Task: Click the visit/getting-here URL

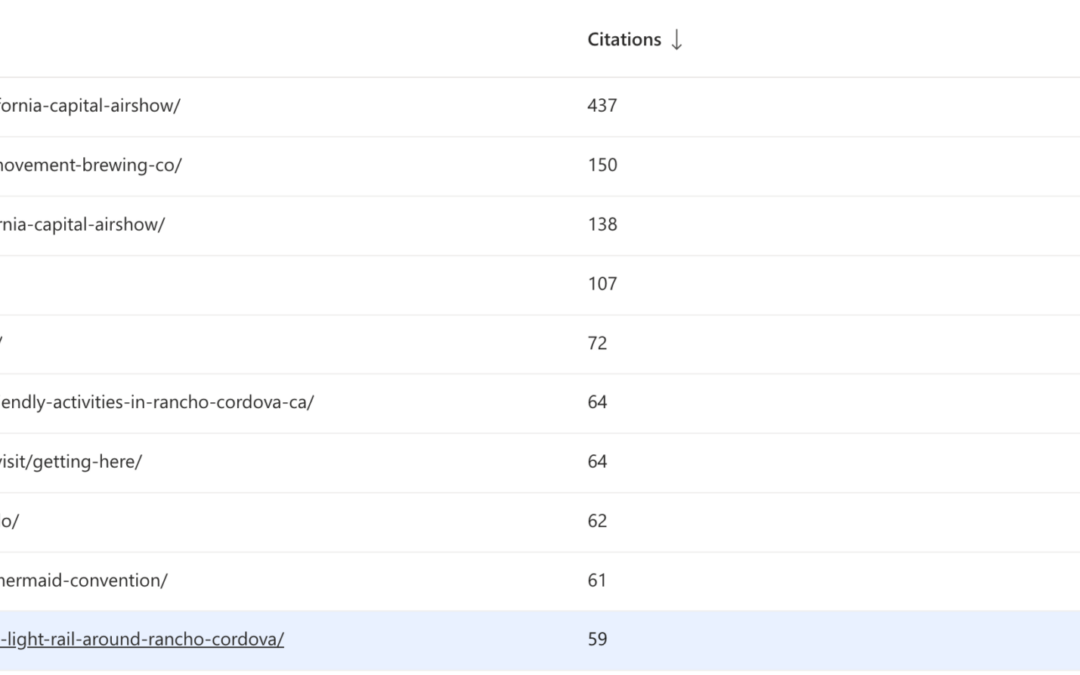Action: pos(71,461)
